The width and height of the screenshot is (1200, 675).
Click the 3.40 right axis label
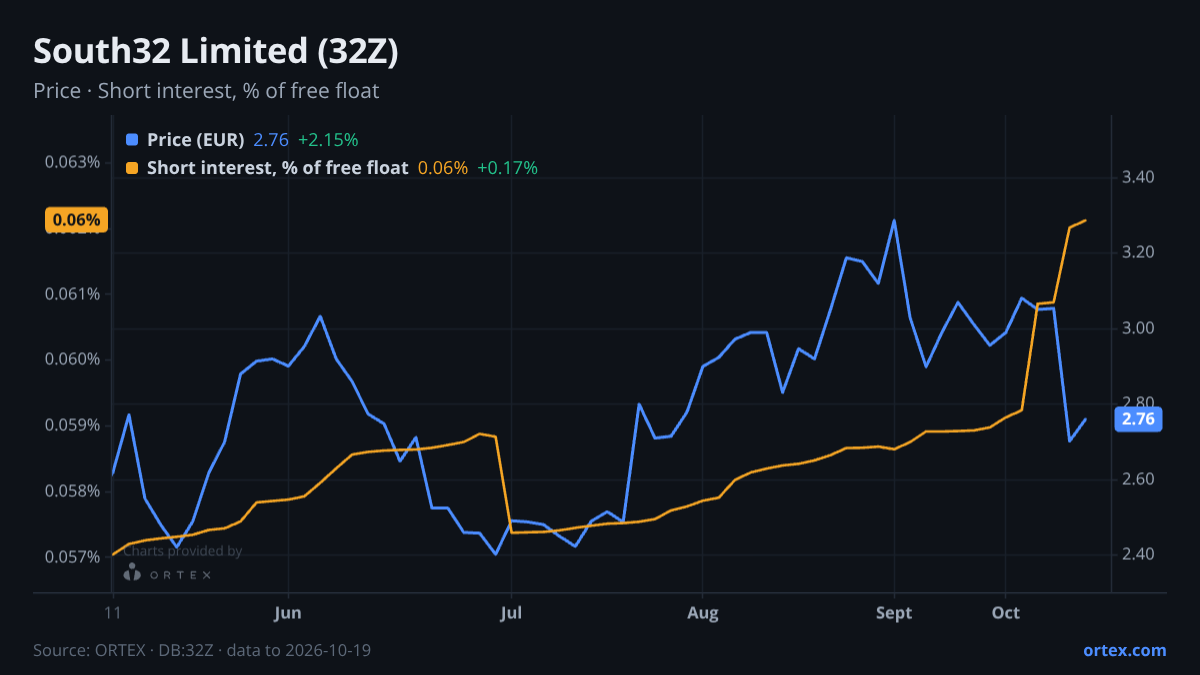tap(1139, 177)
